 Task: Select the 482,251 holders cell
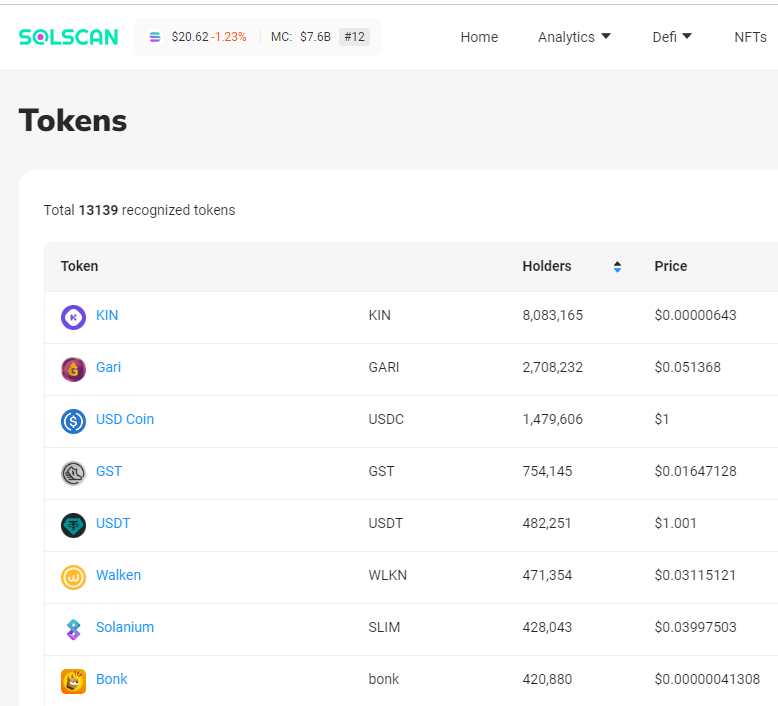(546, 523)
